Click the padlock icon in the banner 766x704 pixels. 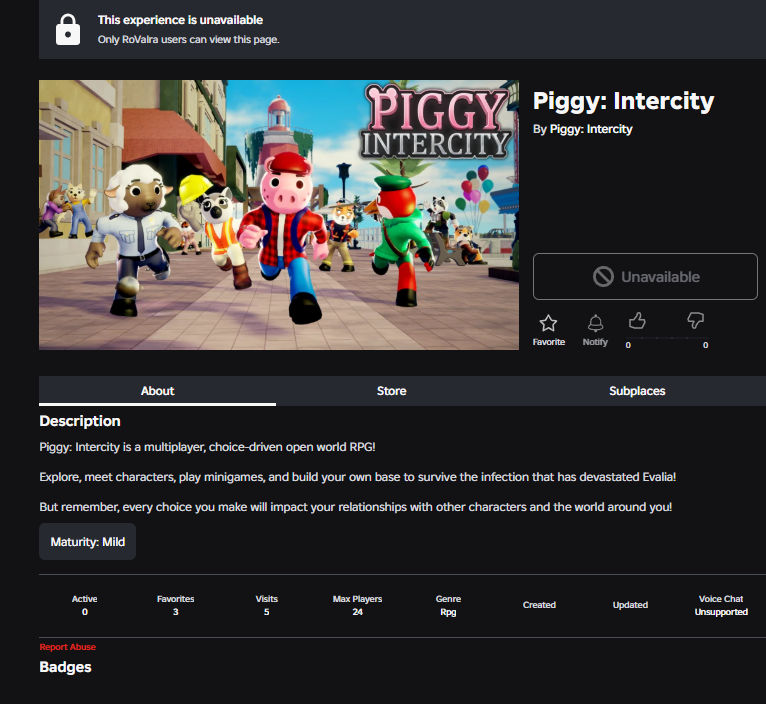click(68, 30)
